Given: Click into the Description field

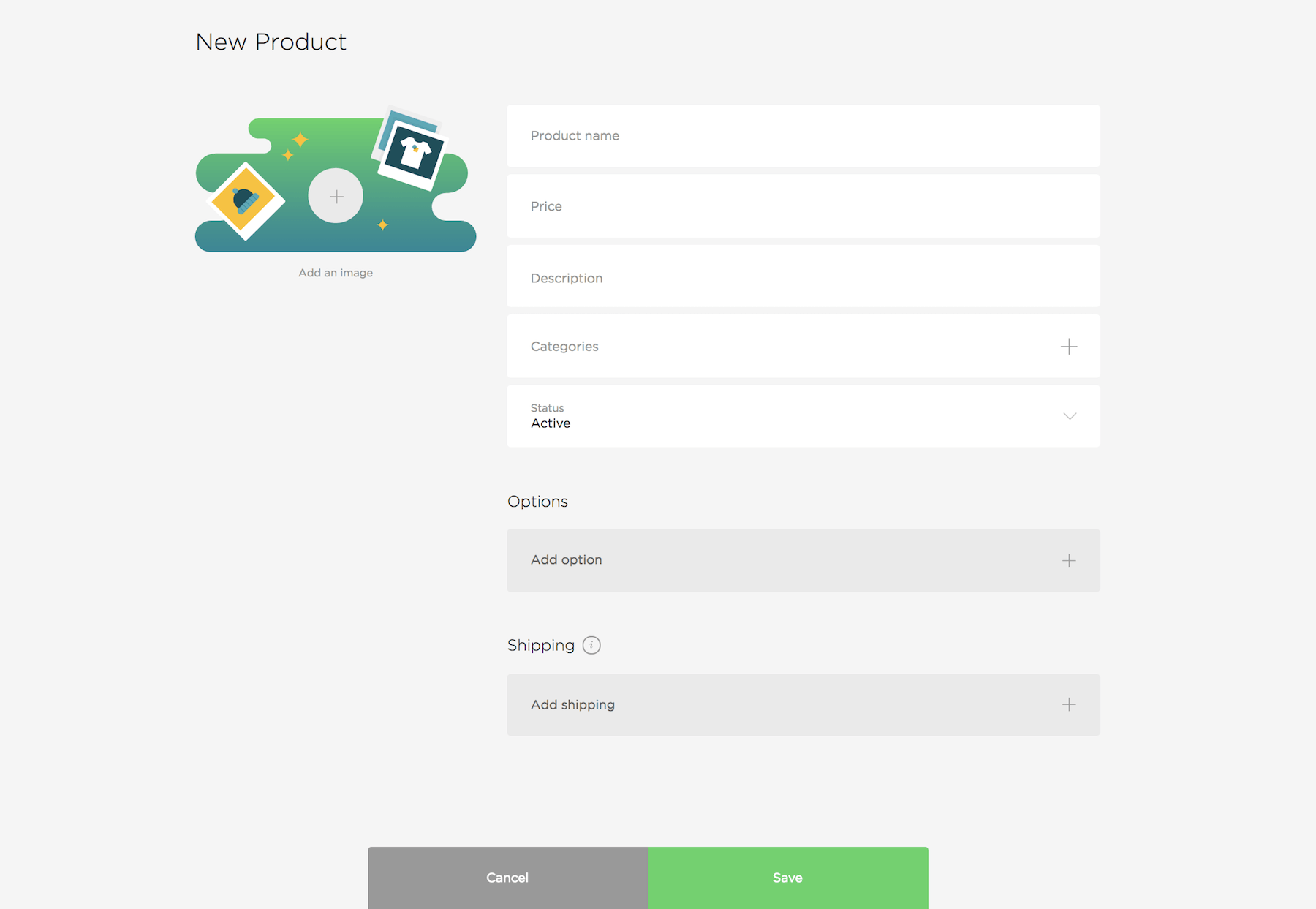Looking at the screenshot, I should [803, 278].
